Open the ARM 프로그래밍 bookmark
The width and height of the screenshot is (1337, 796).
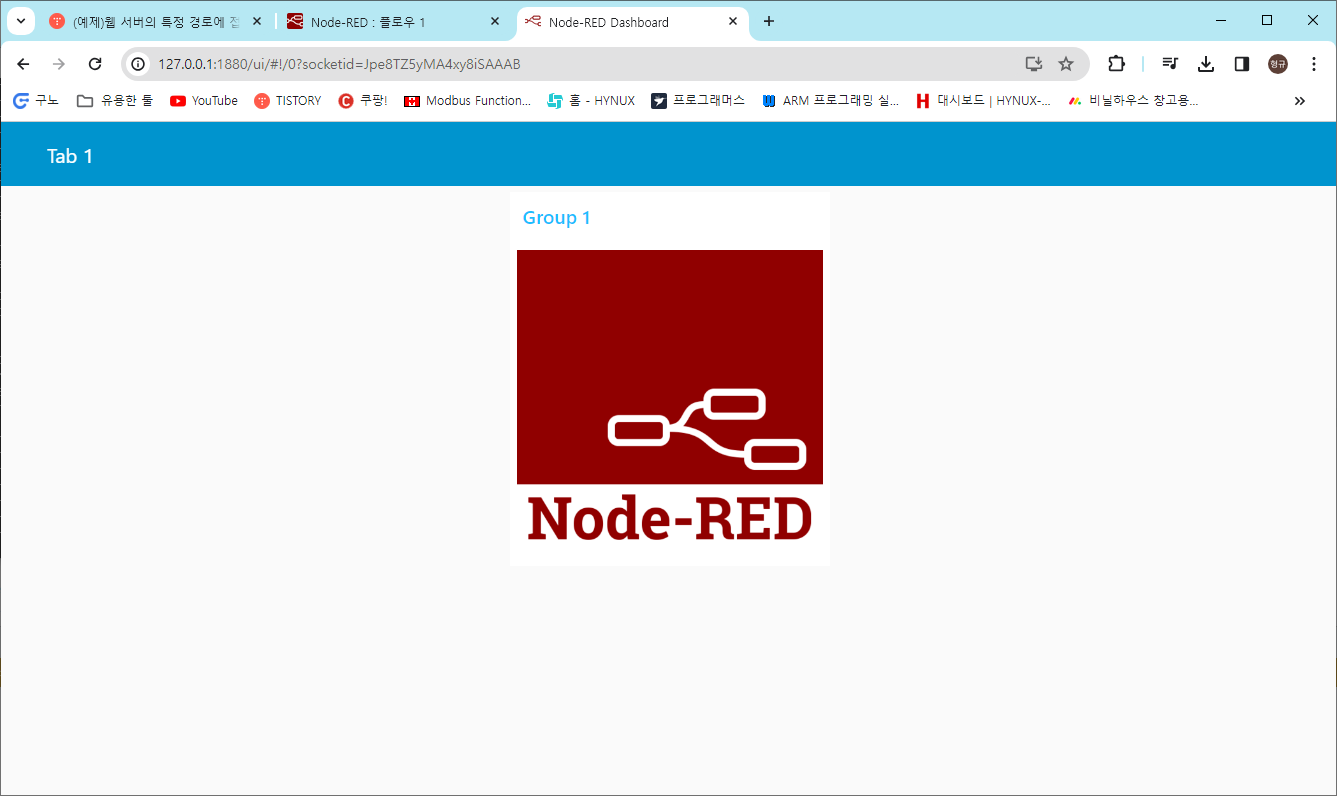831,101
